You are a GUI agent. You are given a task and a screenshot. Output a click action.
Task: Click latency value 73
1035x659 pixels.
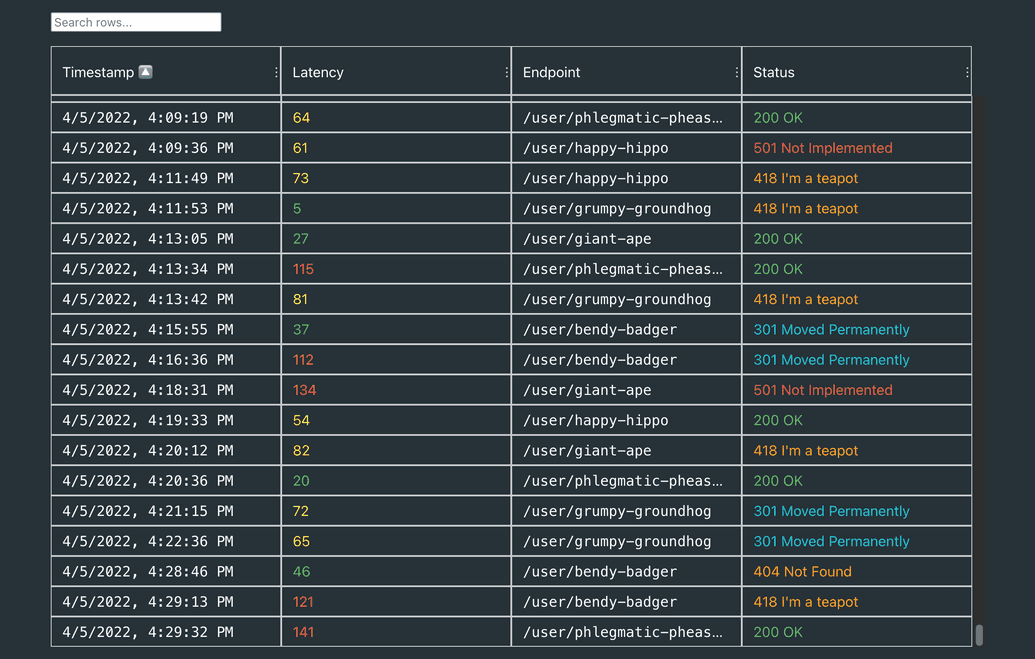(300, 178)
